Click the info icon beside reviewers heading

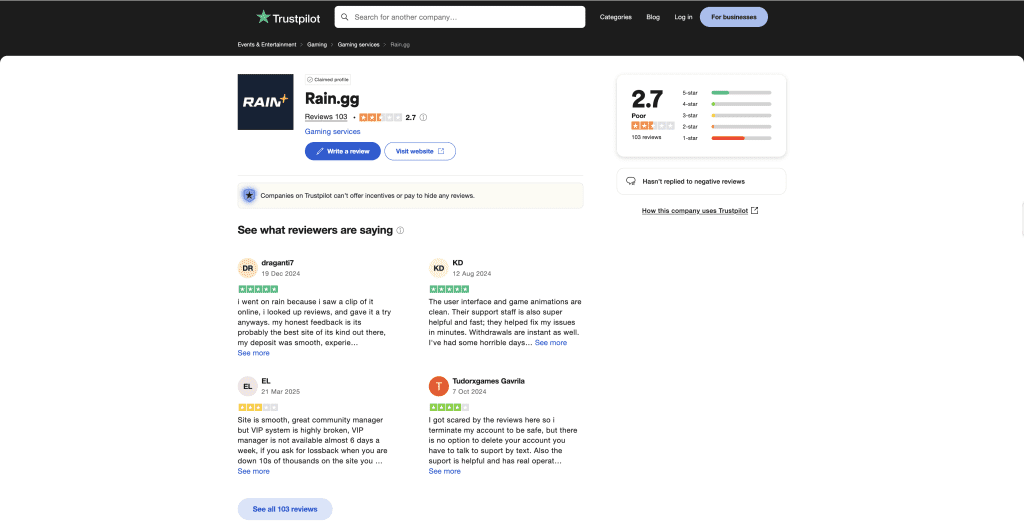[400, 230]
